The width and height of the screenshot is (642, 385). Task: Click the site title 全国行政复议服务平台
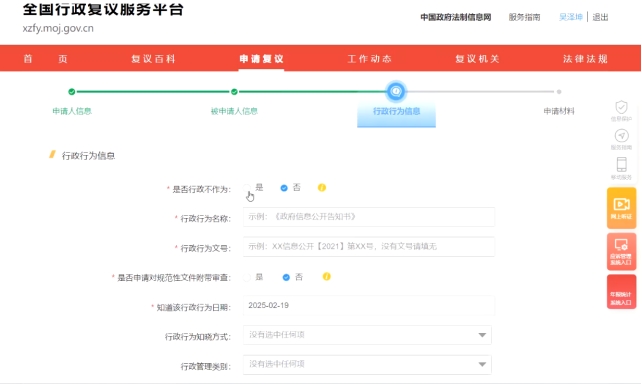[x=103, y=9]
